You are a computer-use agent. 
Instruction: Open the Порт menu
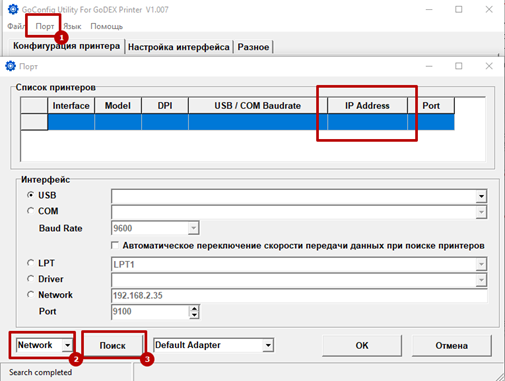(x=45, y=26)
